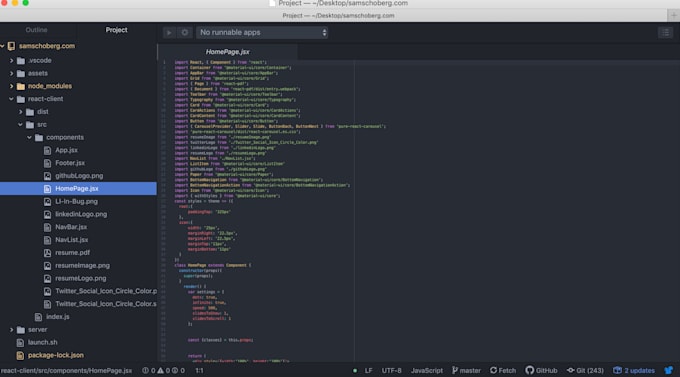Collapse the src folder chevron
The height and width of the screenshot is (377, 680).
[x=21, y=125]
